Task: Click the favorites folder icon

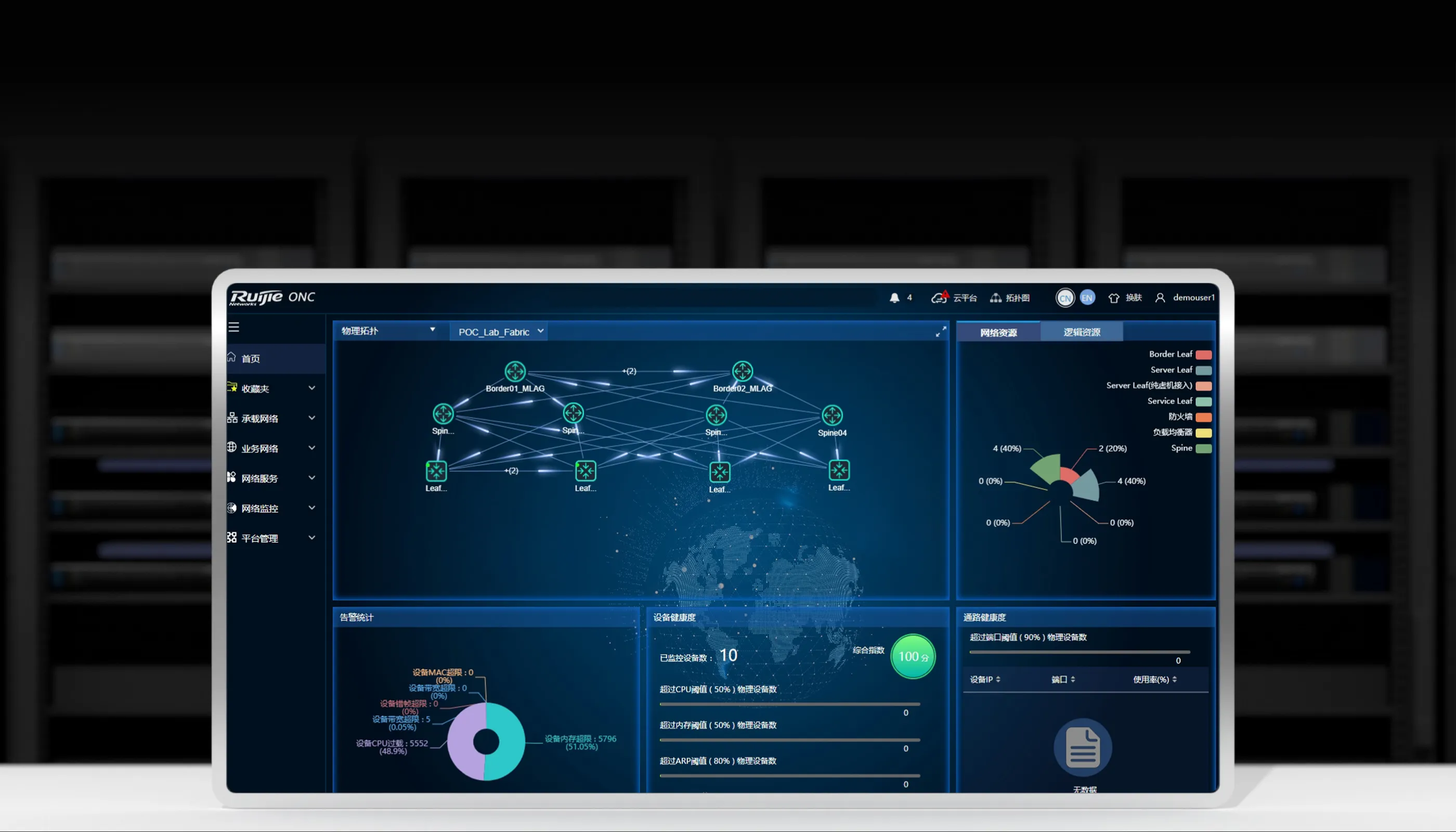Action: tap(232, 387)
